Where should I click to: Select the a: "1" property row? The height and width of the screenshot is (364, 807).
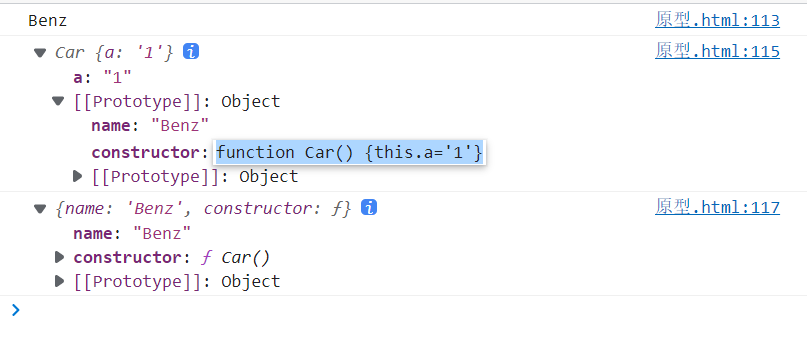point(102,78)
